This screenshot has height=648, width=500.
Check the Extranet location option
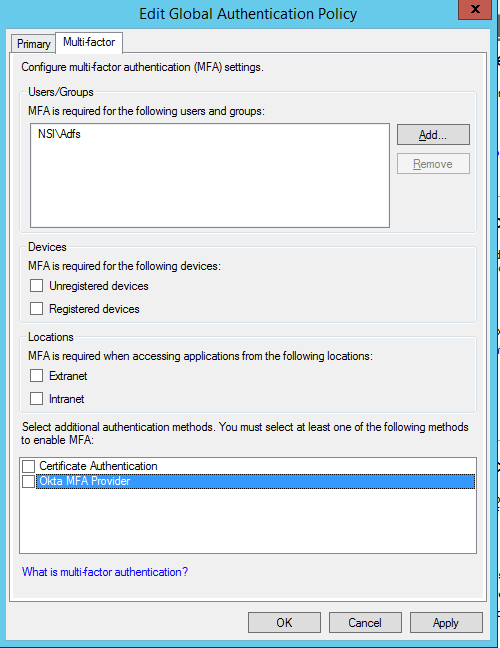coord(36,376)
